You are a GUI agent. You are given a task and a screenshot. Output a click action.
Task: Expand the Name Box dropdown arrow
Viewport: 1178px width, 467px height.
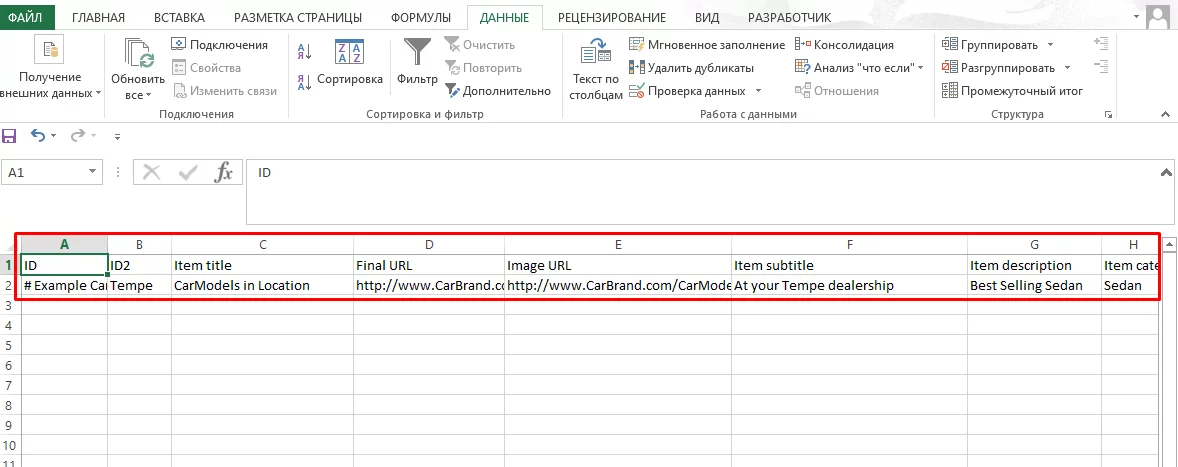coord(93,172)
